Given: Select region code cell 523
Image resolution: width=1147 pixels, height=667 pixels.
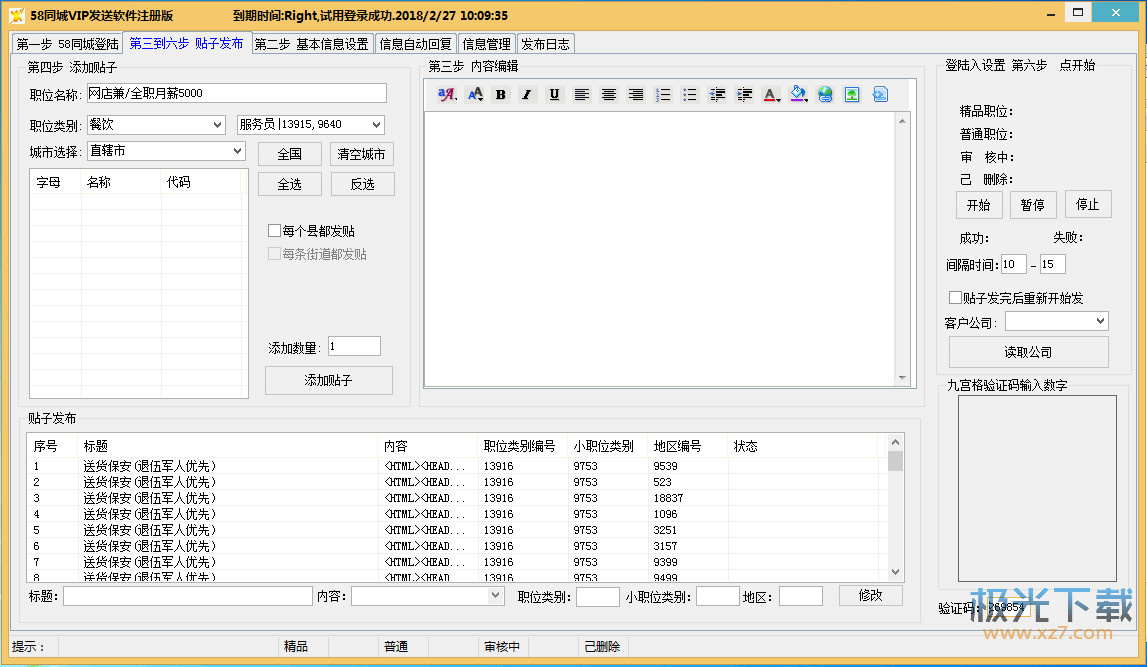Looking at the screenshot, I should click(663, 482).
